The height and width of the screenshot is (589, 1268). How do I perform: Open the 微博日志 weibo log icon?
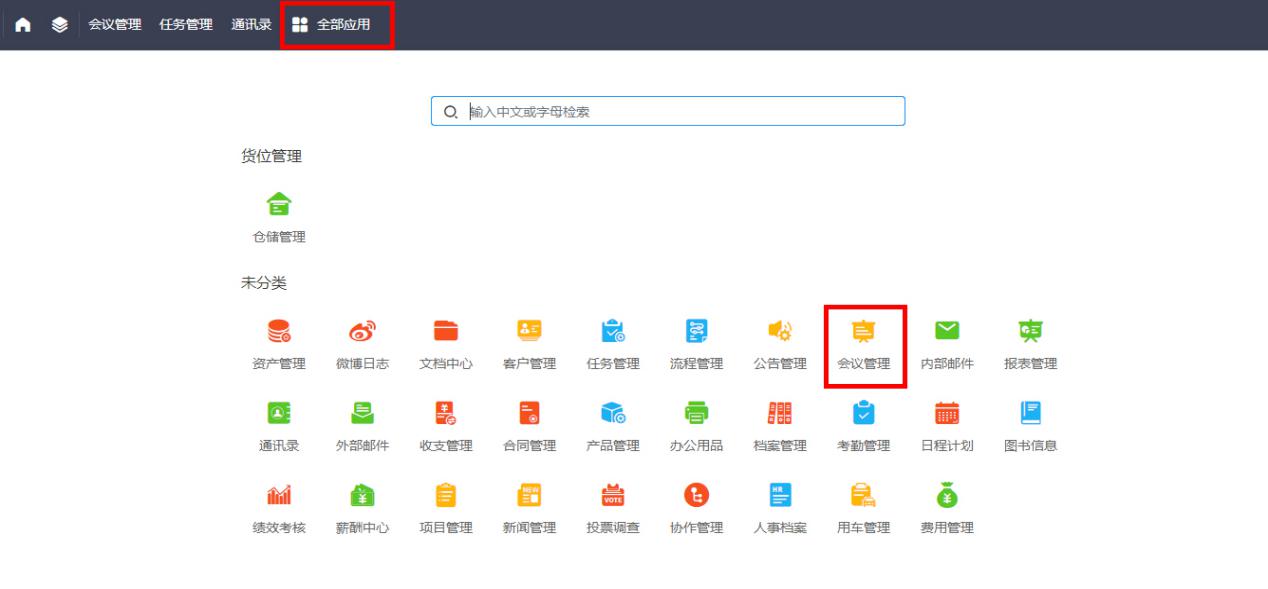362,332
